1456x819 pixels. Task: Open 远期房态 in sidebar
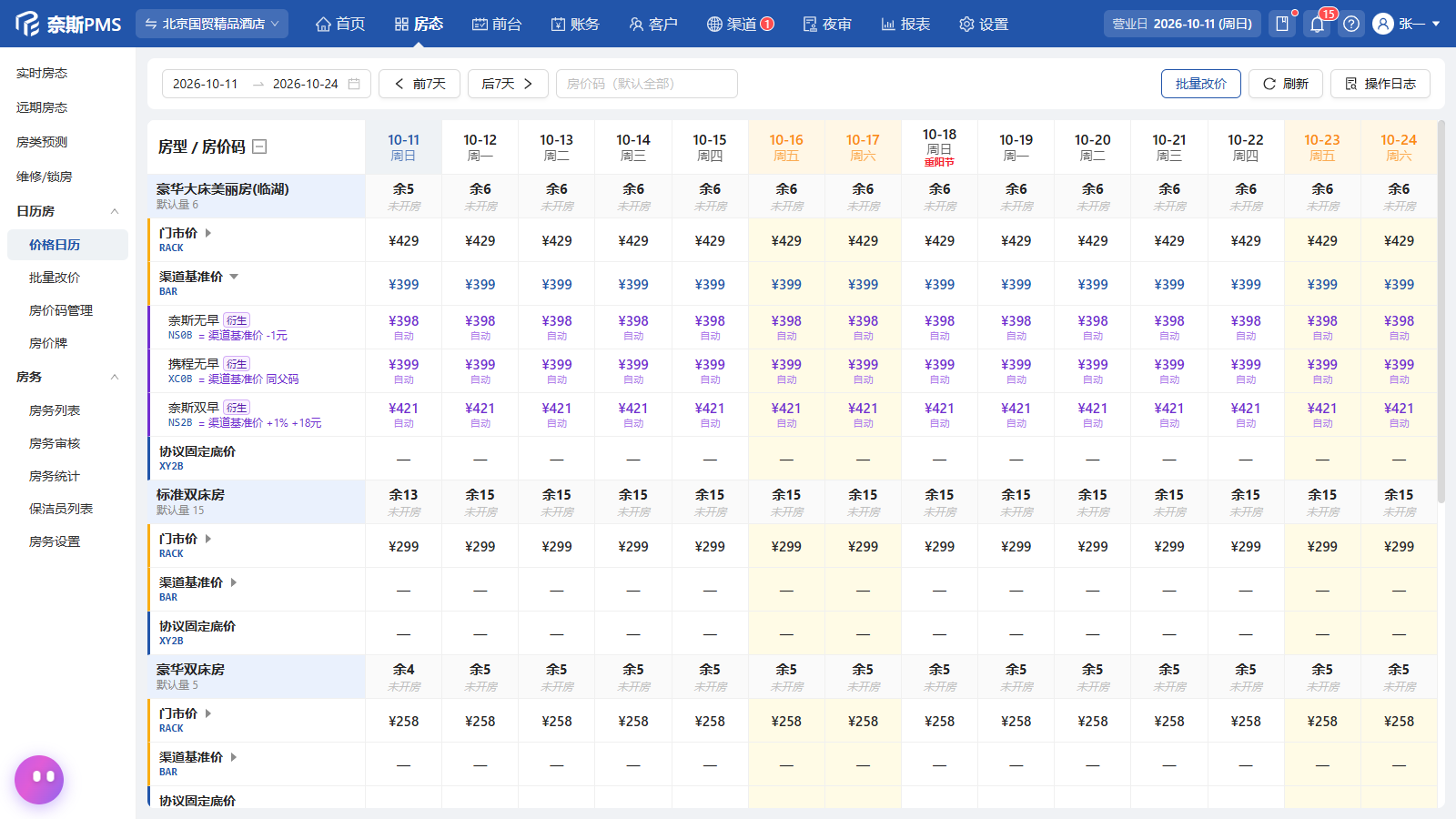tap(42, 107)
